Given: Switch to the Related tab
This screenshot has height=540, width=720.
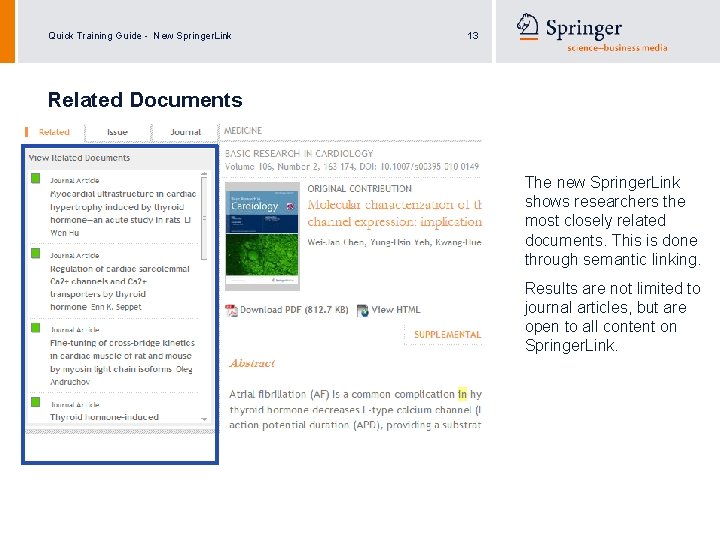Looking at the screenshot, I should pyautogui.click(x=54, y=132).
